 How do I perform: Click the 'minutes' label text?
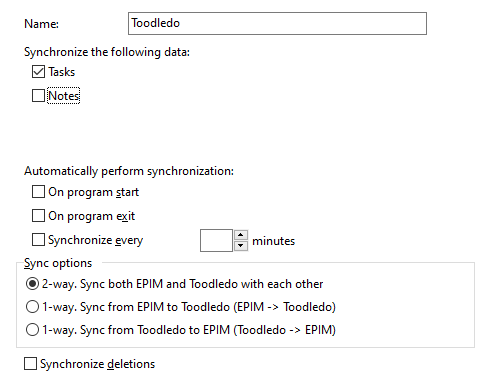point(273,241)
